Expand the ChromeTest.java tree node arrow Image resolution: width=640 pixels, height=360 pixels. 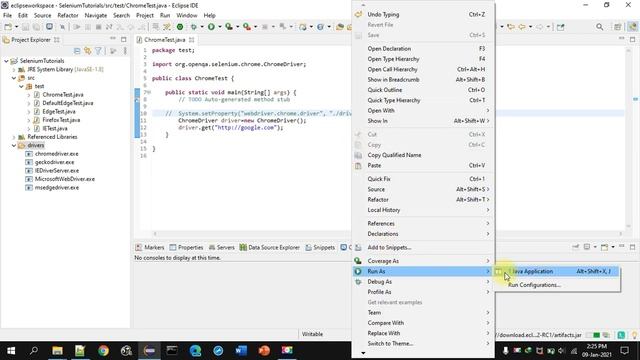pyautogui.click(x=29, y=95)
